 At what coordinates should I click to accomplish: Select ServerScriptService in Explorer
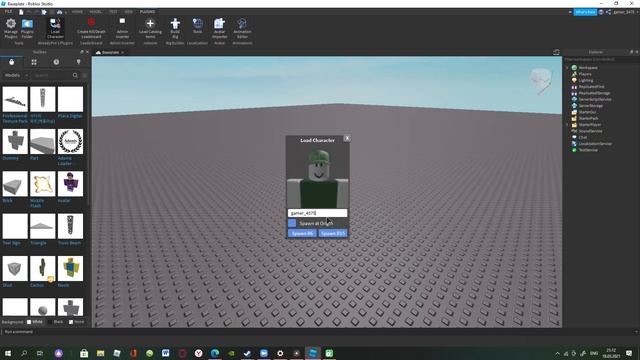tap(595, 99)
